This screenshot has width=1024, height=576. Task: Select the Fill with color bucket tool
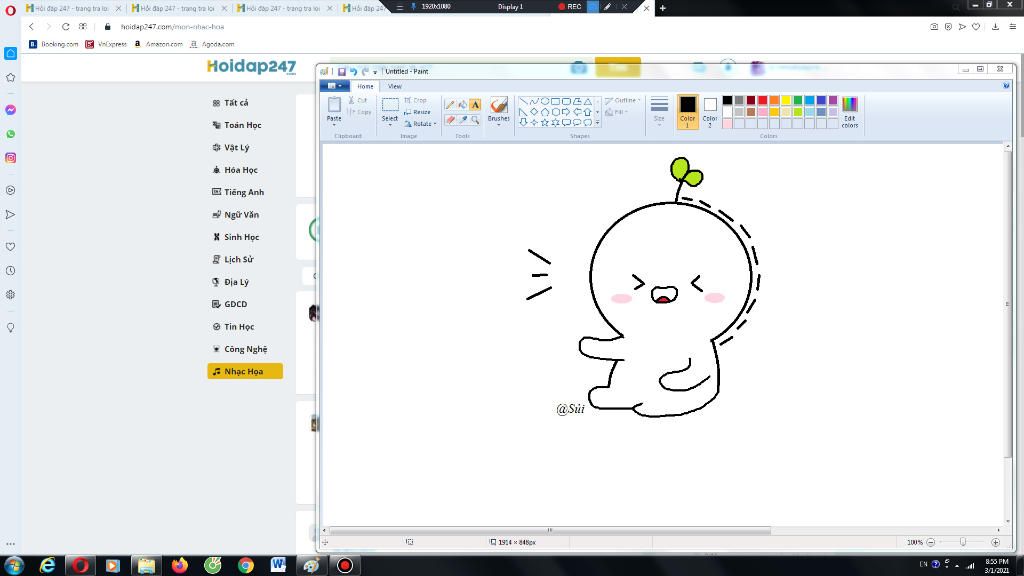point(462,104)
